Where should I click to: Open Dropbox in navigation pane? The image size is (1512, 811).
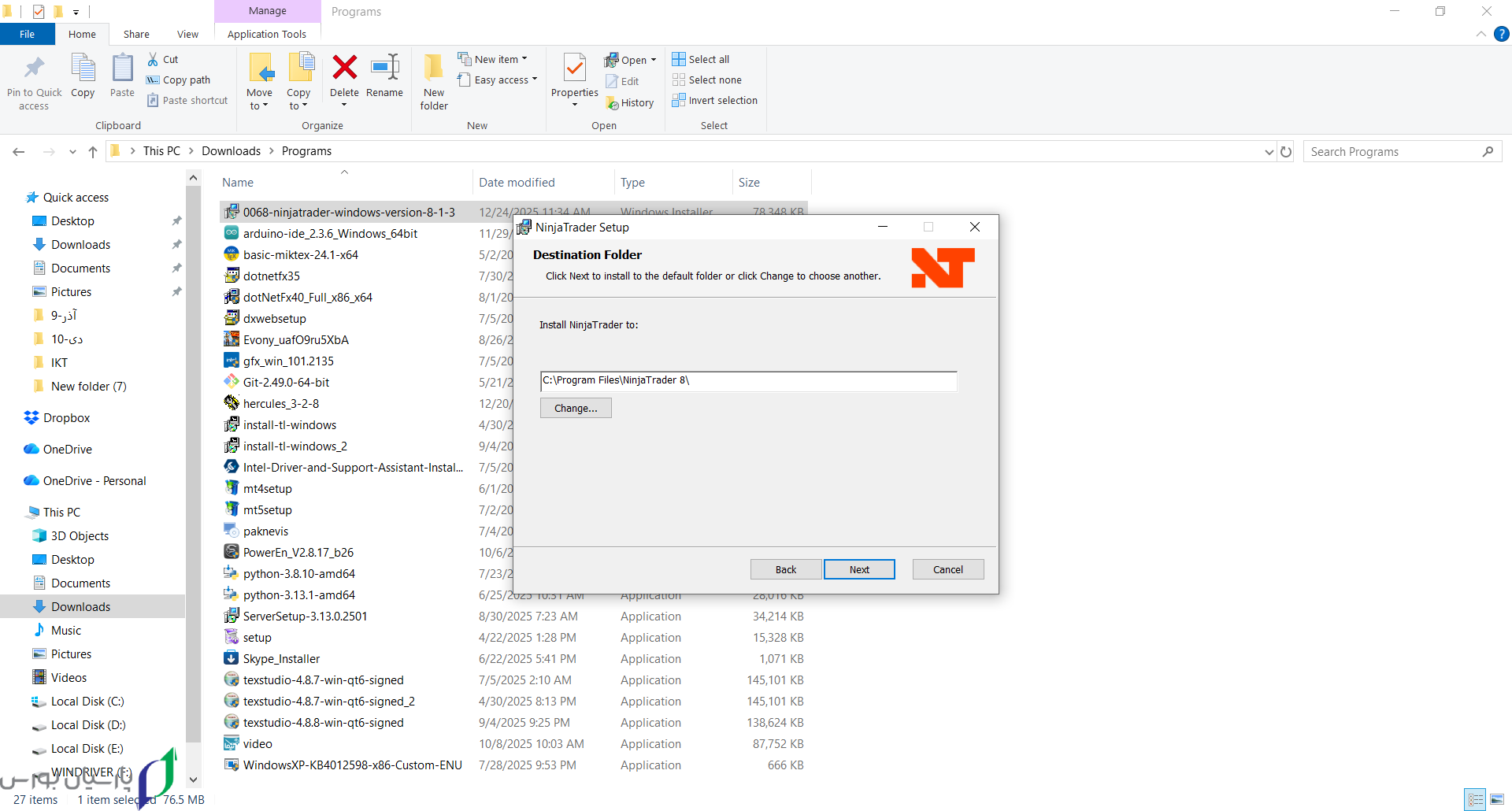pos(66,417)
